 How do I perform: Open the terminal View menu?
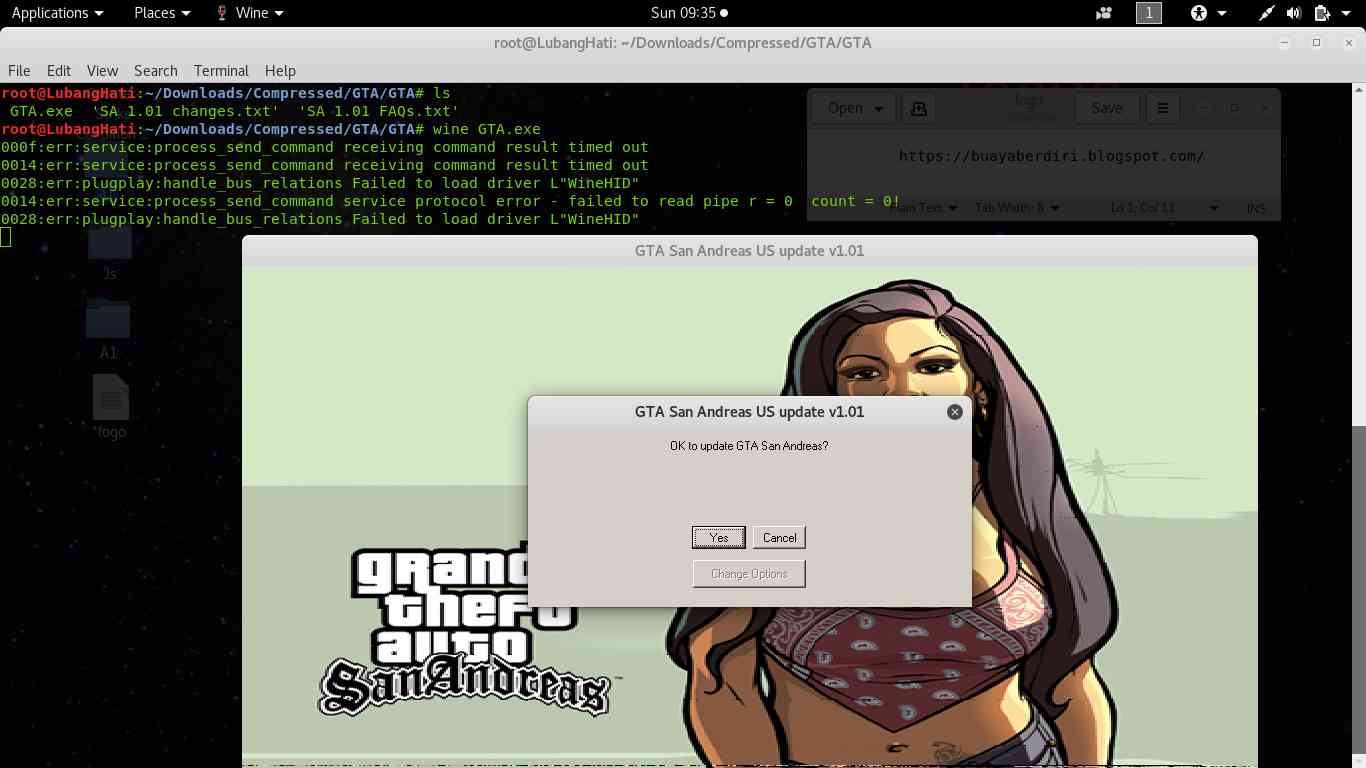(102, 71)
